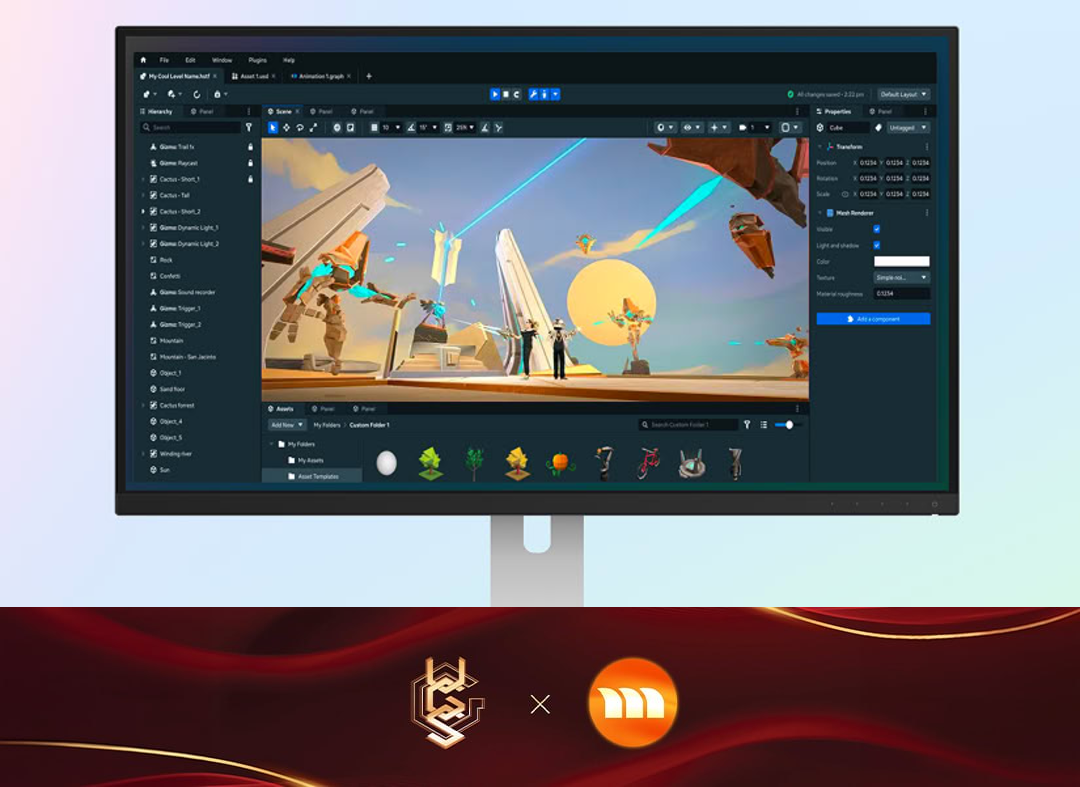Toggle the checkbox icon of Cactus - Tall
The width and height of the screenshot is (1080, 787).
[154, 196]
